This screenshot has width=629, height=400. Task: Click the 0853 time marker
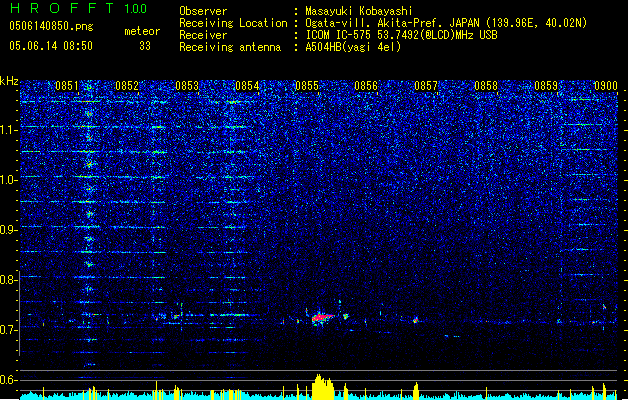click(x=187, y=86)
